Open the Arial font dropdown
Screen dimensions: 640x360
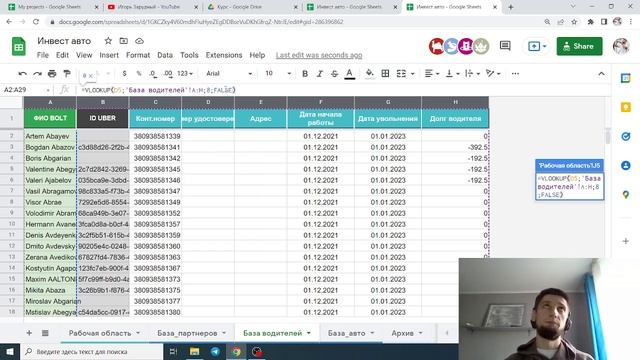(229, 73)
